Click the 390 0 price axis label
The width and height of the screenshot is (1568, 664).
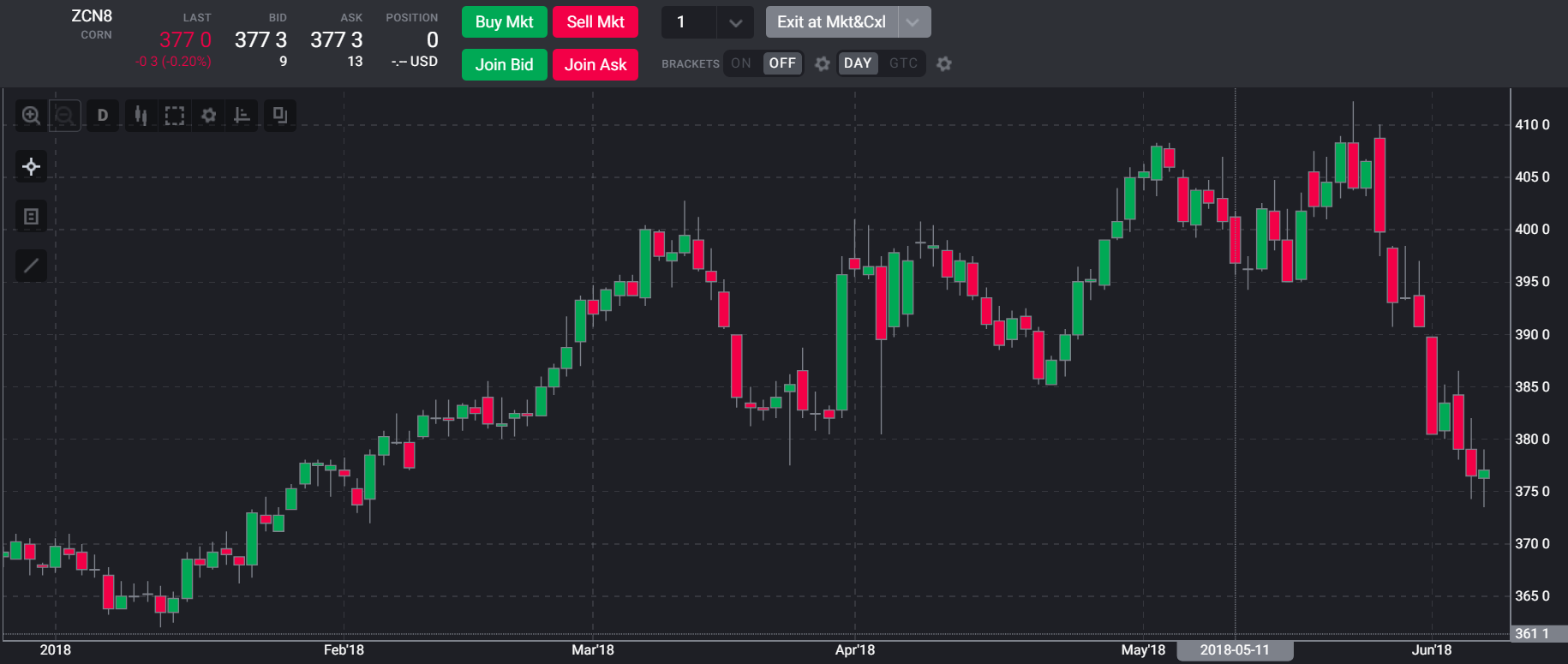tap(1532, 335)
